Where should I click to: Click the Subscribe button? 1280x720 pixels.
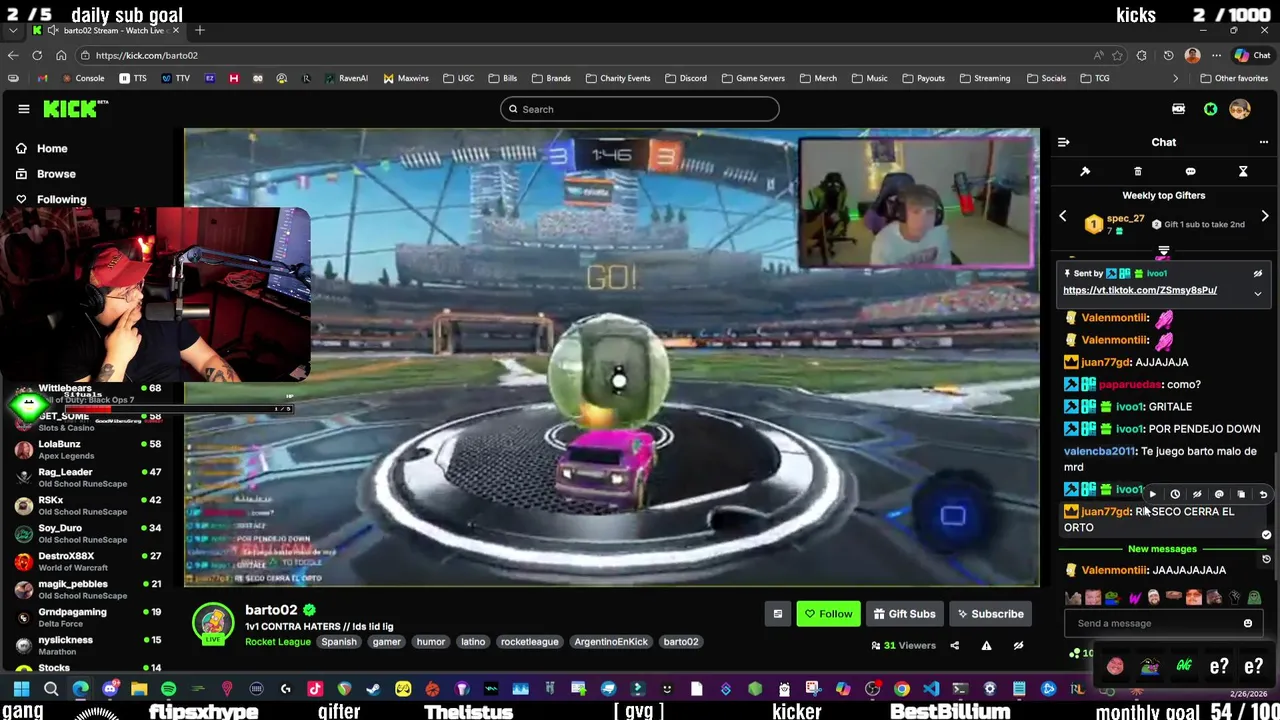coord(990,614)
